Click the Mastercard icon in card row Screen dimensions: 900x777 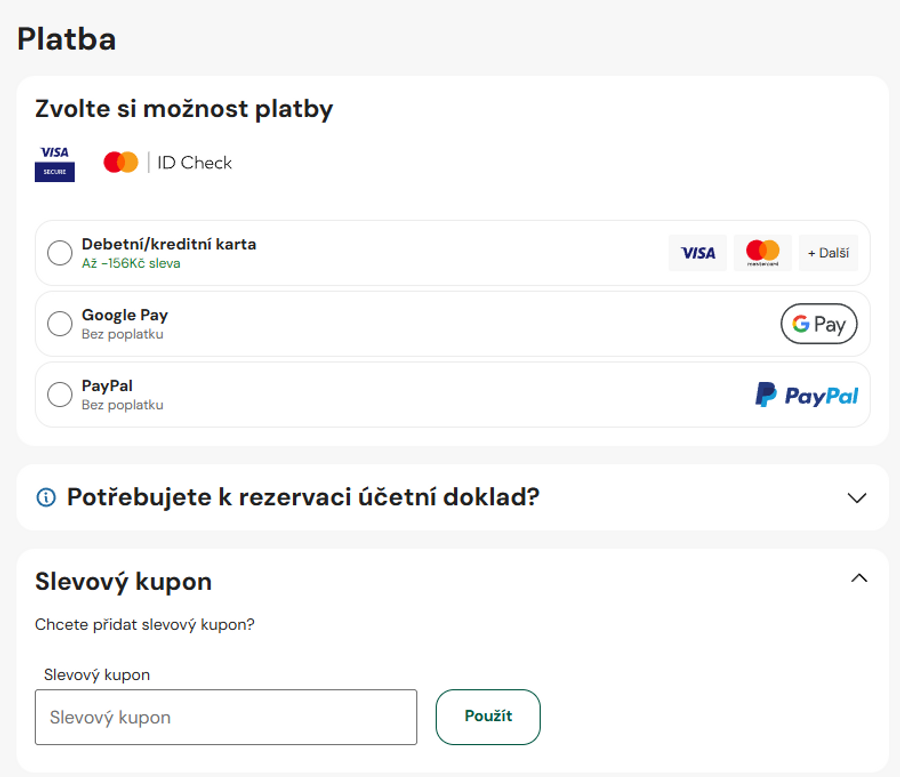[763, 253]
